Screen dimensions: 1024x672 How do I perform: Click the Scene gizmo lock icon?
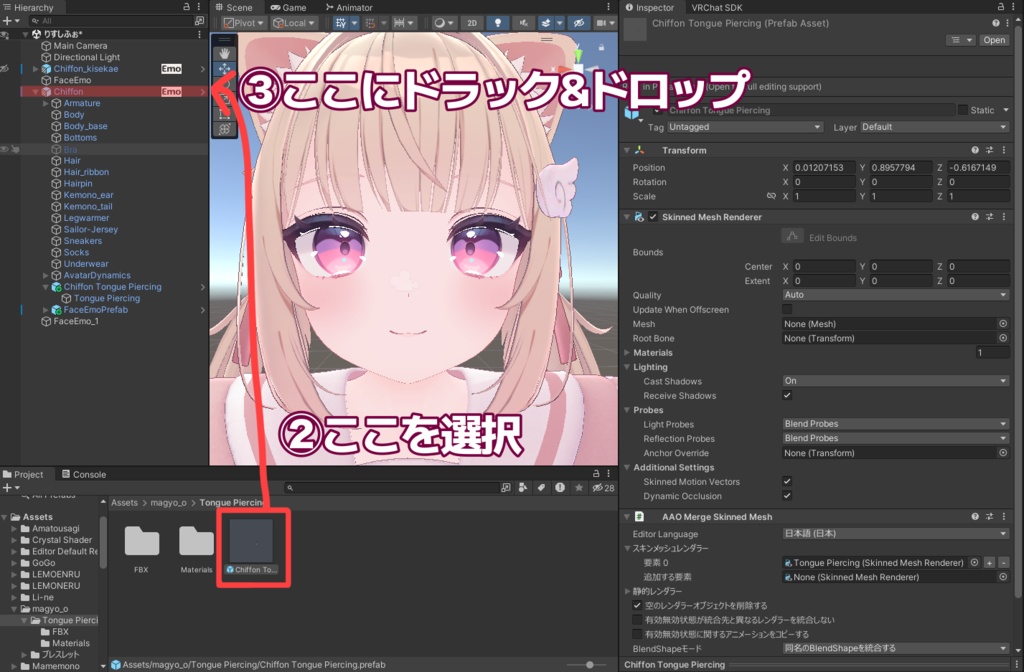pyautogui.click(x=601, y=47)
